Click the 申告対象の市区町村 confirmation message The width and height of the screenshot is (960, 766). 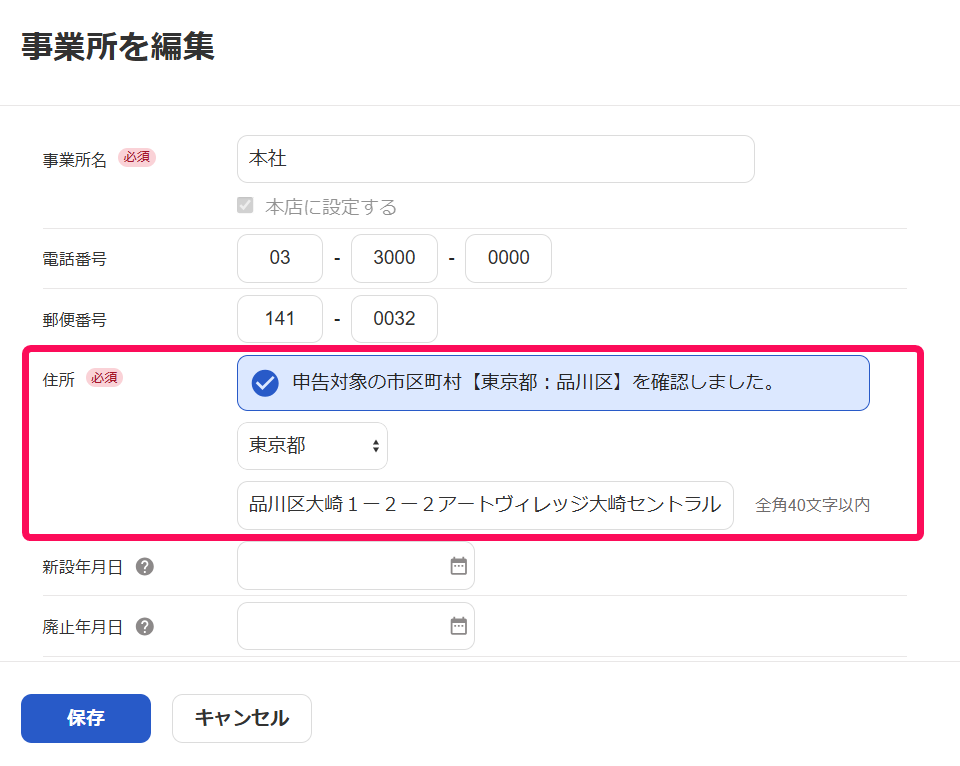(x=553, y=383)
